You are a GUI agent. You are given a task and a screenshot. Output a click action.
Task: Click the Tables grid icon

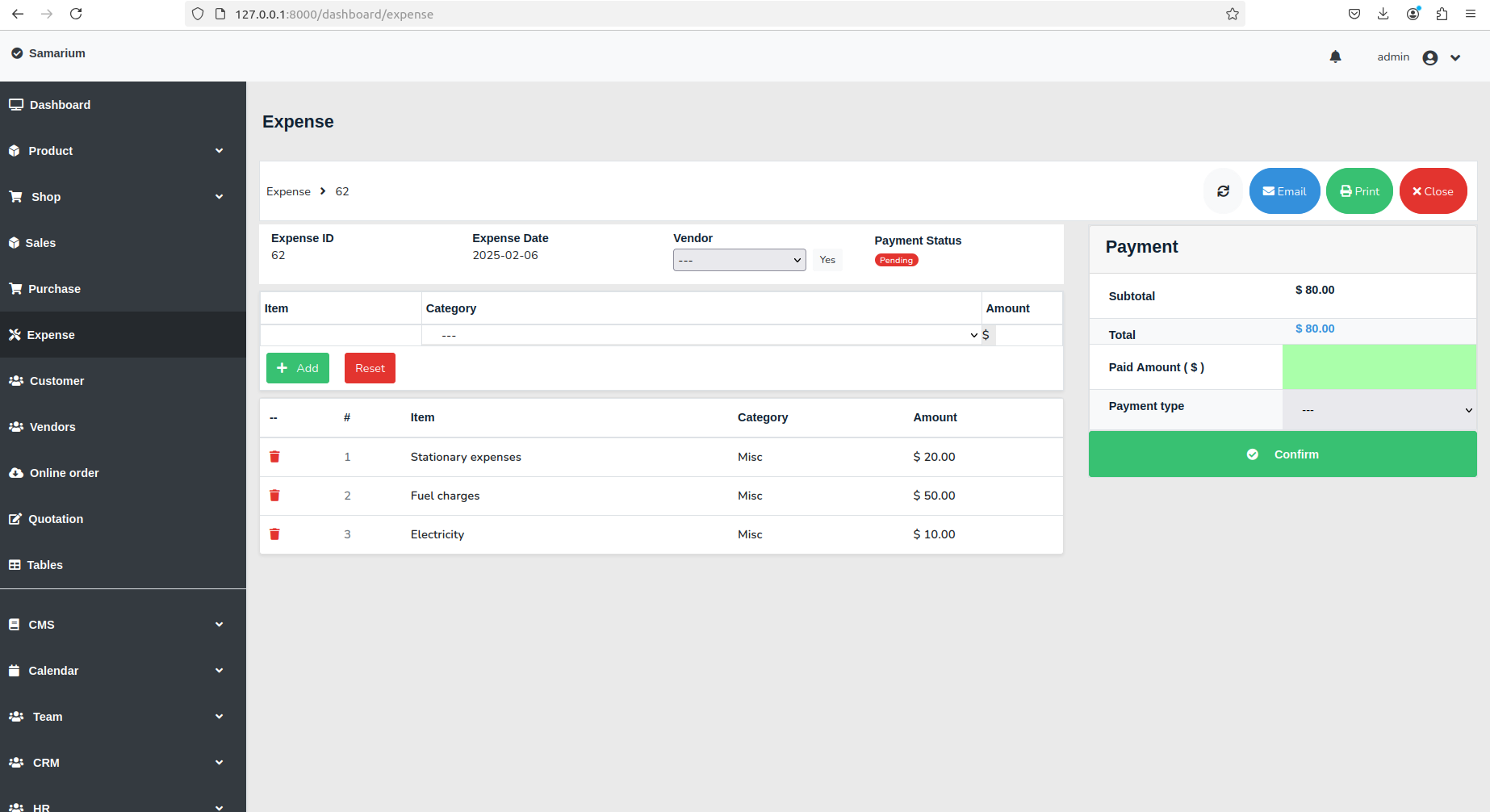pos(15,565)
